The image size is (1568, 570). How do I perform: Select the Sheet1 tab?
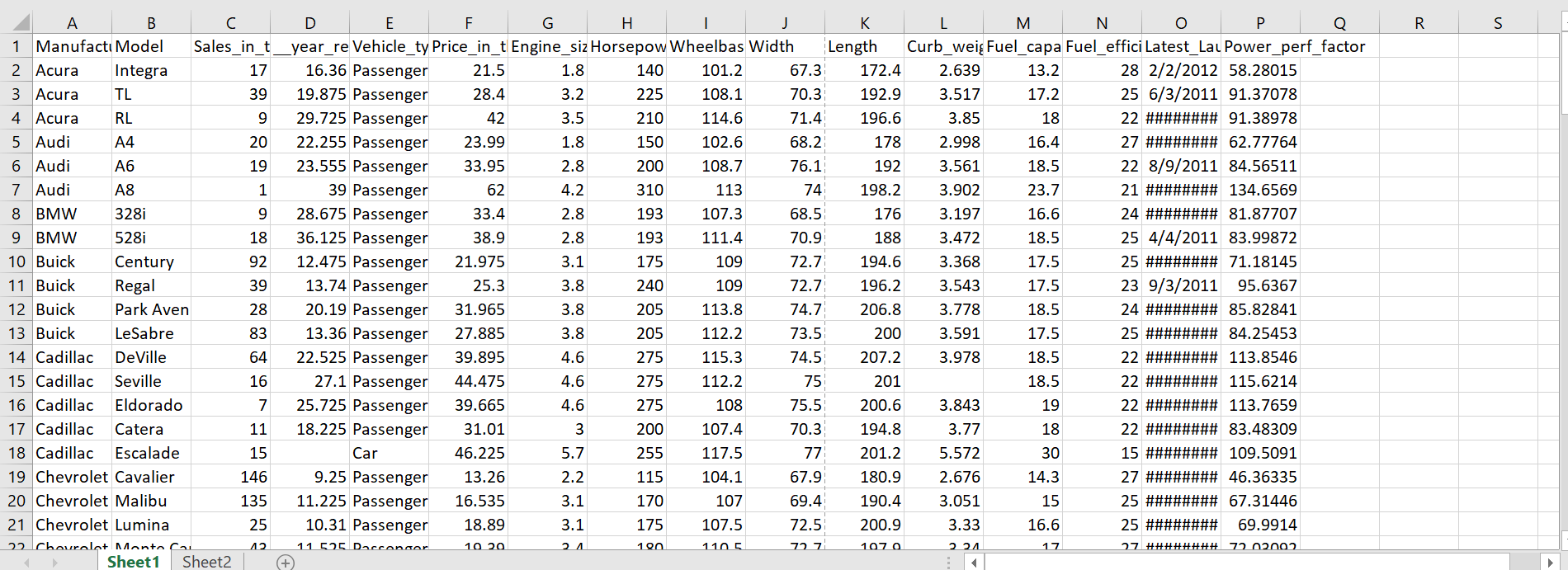click(133, 562)
